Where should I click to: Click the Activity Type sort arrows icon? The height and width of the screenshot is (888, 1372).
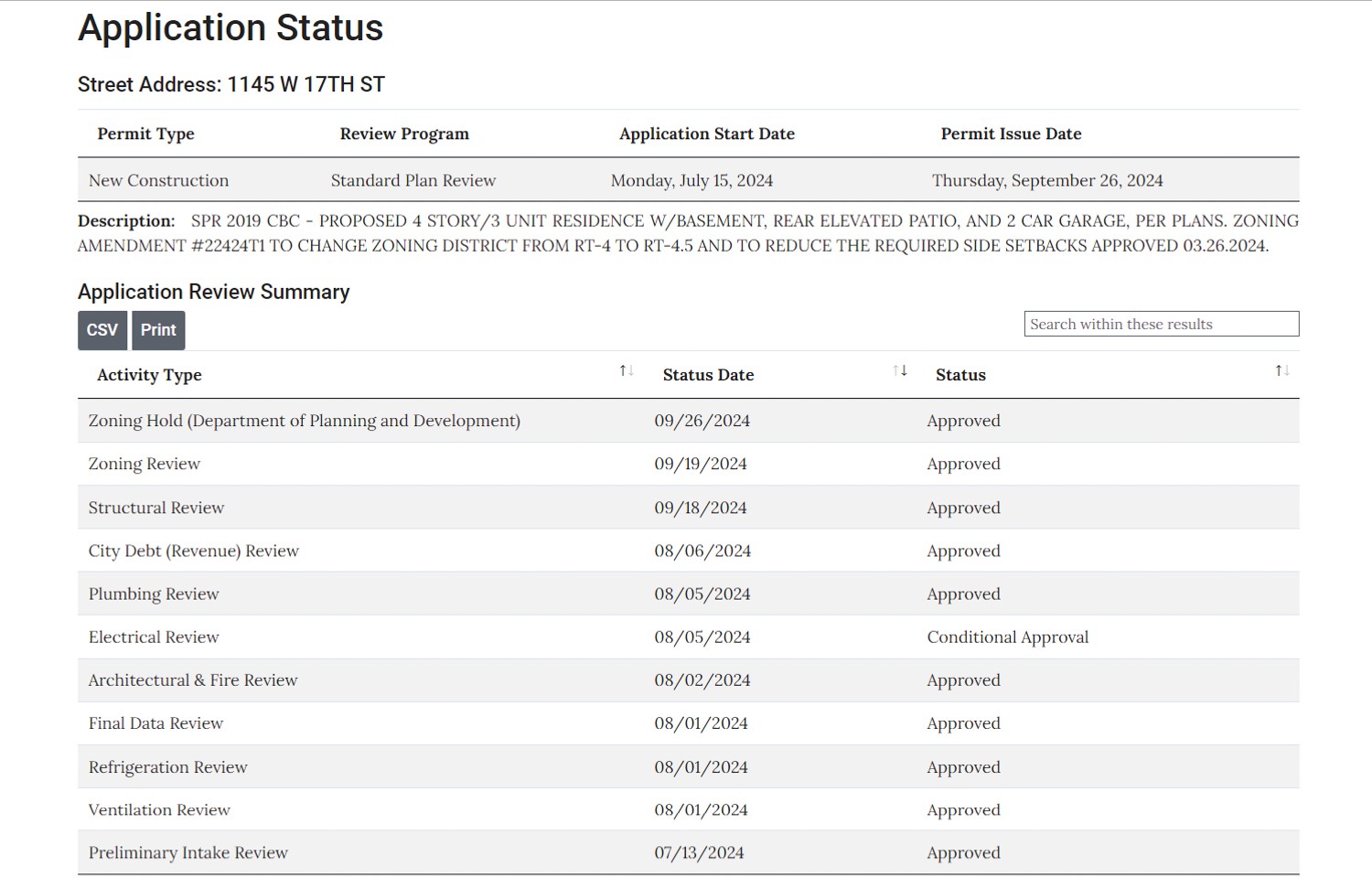[x=627, y=370]
